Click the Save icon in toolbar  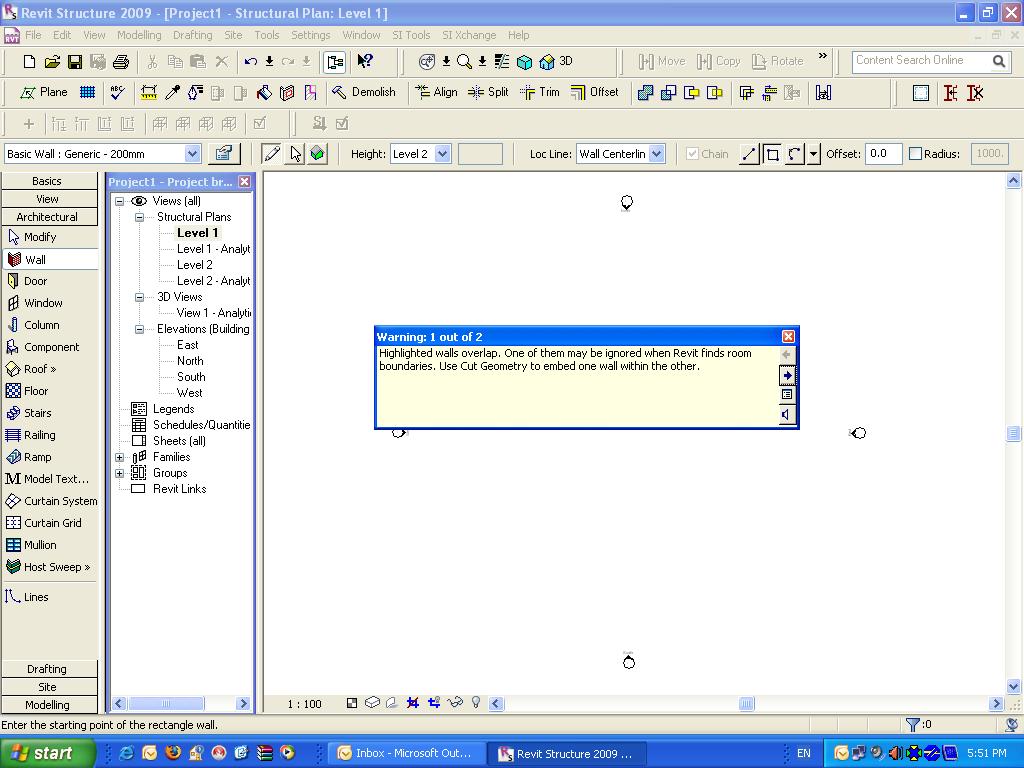[x=75, y=62]
